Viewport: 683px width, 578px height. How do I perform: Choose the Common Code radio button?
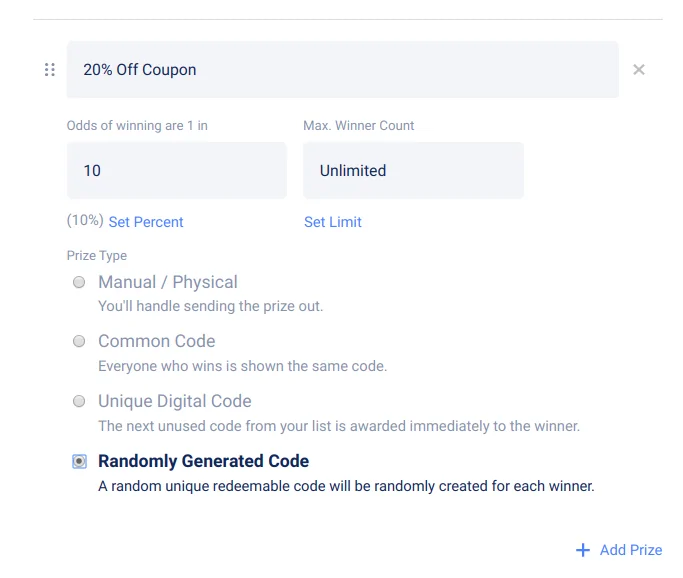point(79,342)
